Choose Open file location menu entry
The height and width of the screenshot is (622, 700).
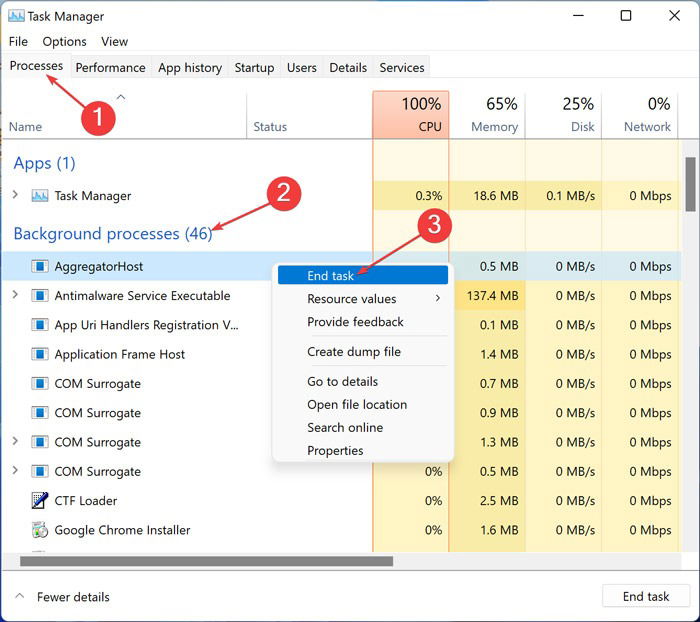pyautogui.click(x=357, y=405)
